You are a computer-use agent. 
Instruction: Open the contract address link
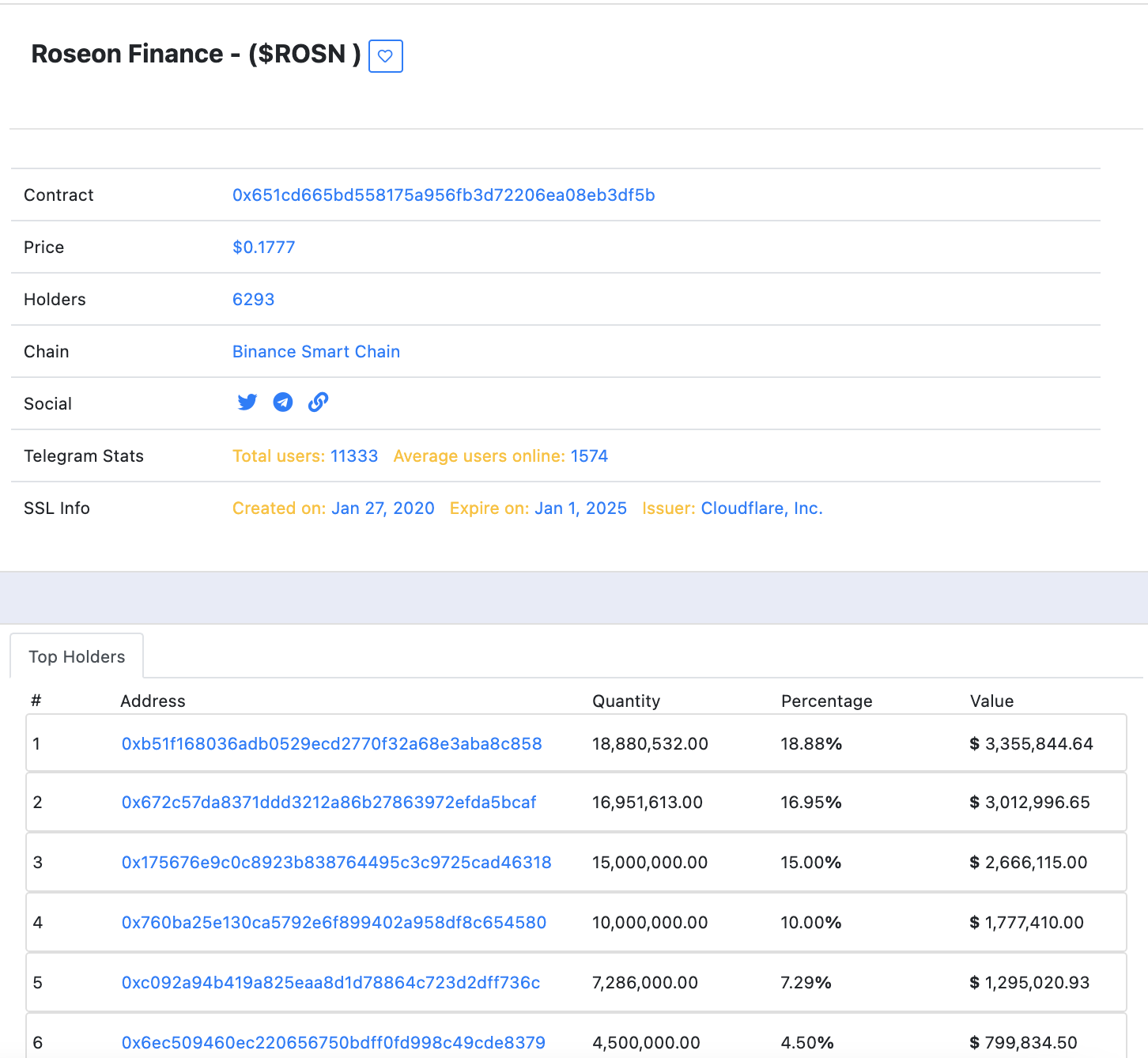pyautogui.click(x=443, y=195)
